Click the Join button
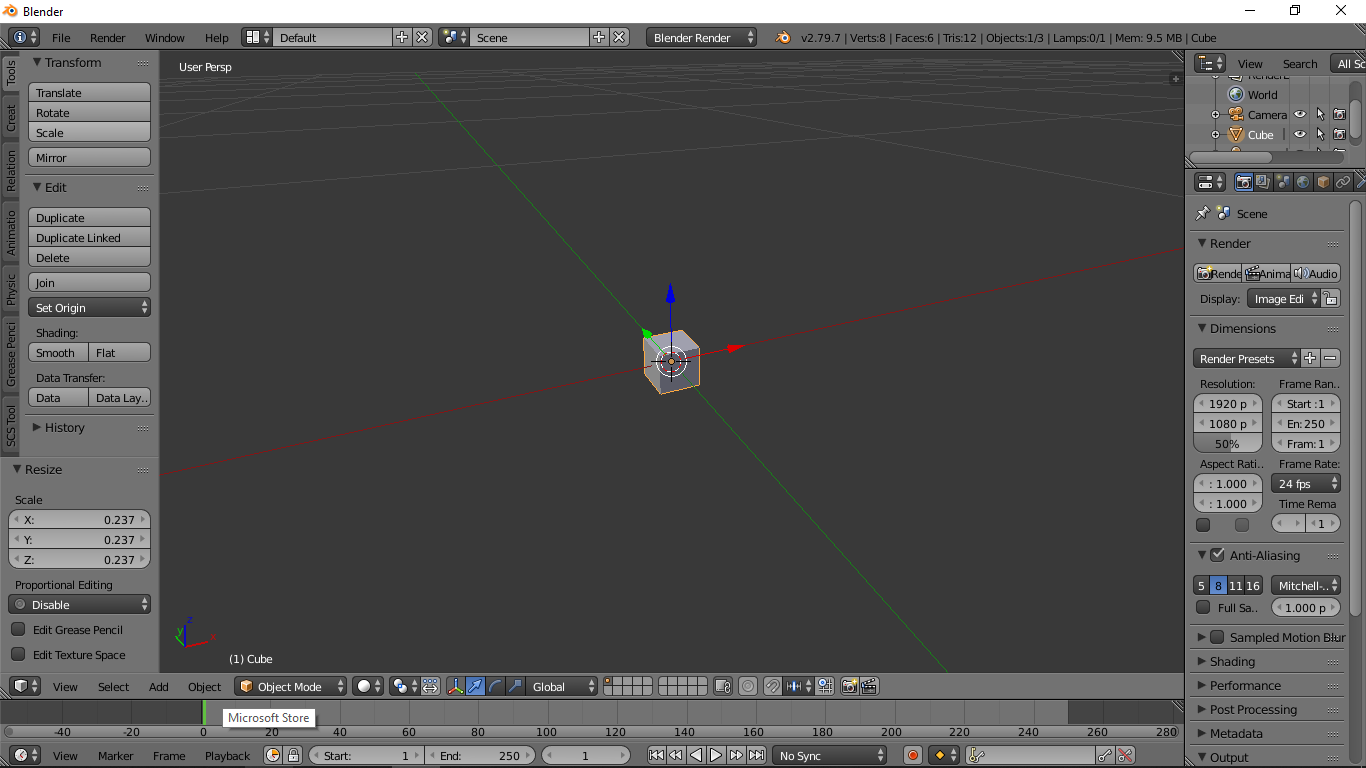The image size is (1366, 768). click(x=90, y=282)
